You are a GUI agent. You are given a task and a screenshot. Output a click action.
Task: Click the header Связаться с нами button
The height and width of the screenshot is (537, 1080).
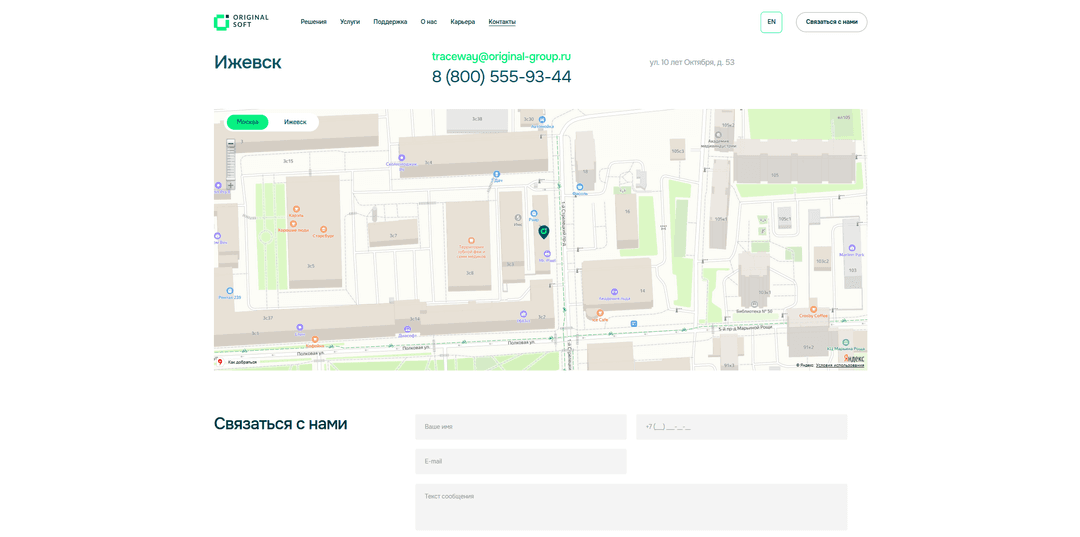pyautogui.click(x=831, y=22)
